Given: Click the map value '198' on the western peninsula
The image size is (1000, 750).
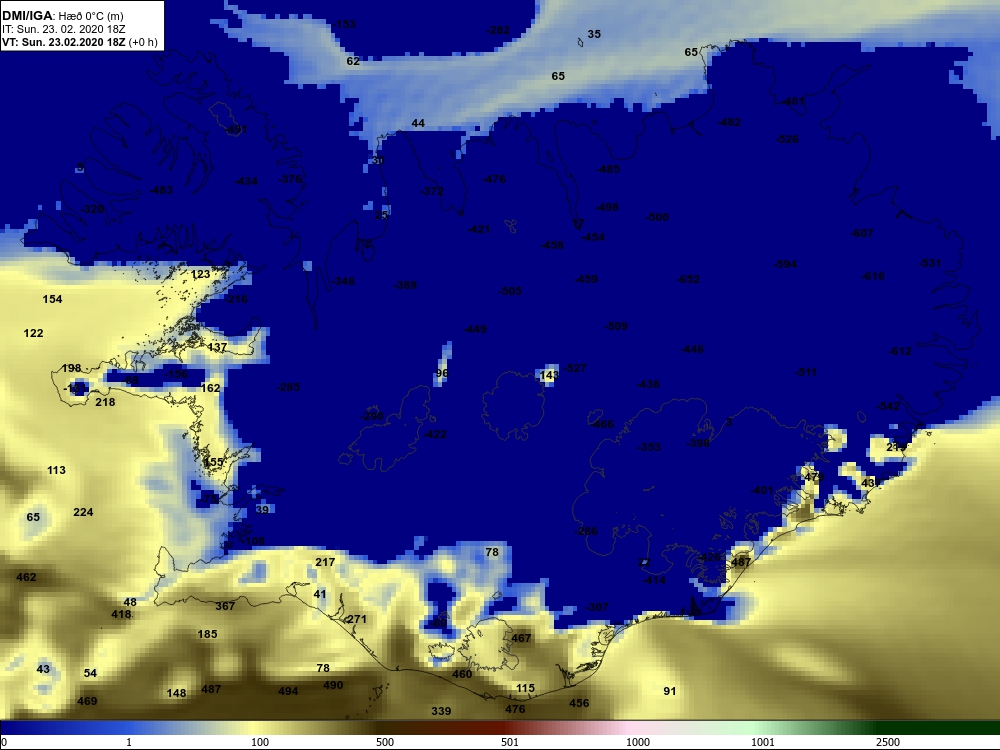Looking at the screenshot, I should [x=71, y=368].
